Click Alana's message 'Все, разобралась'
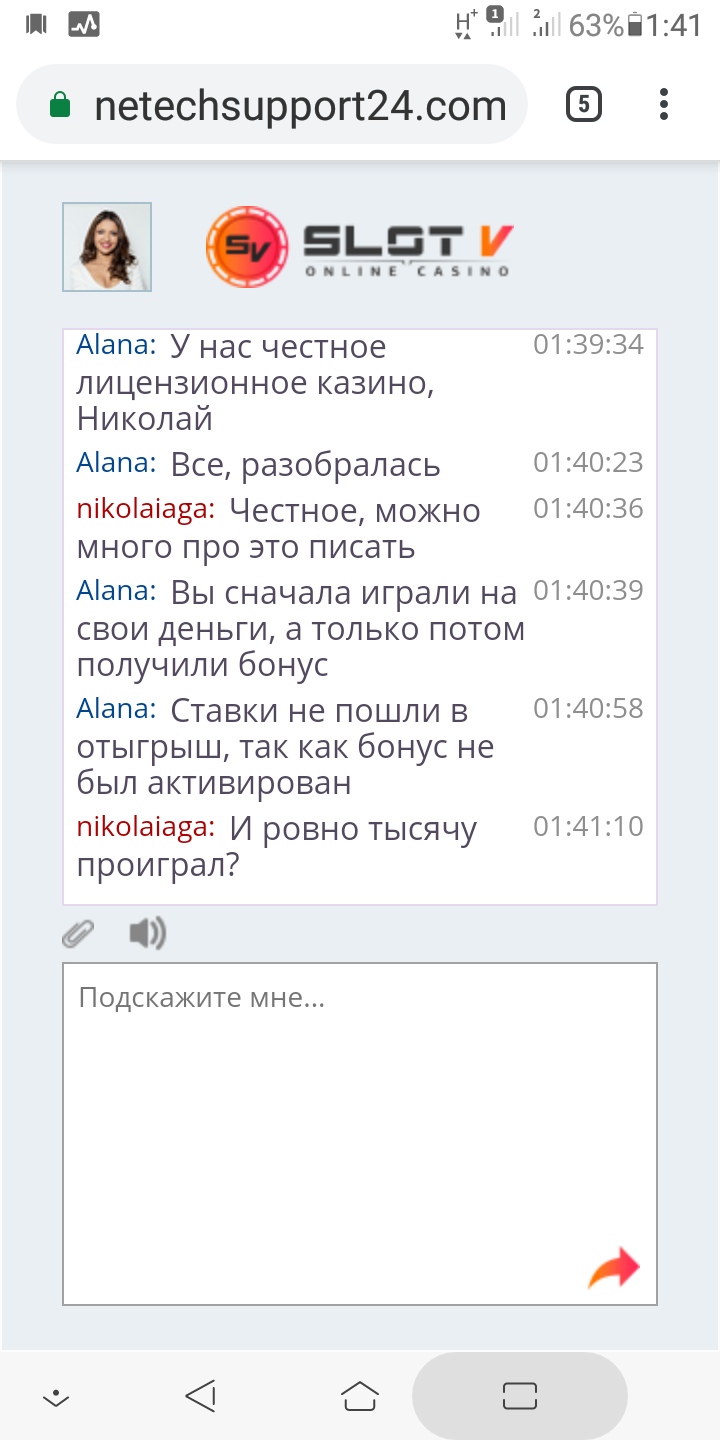 [305, 465]
